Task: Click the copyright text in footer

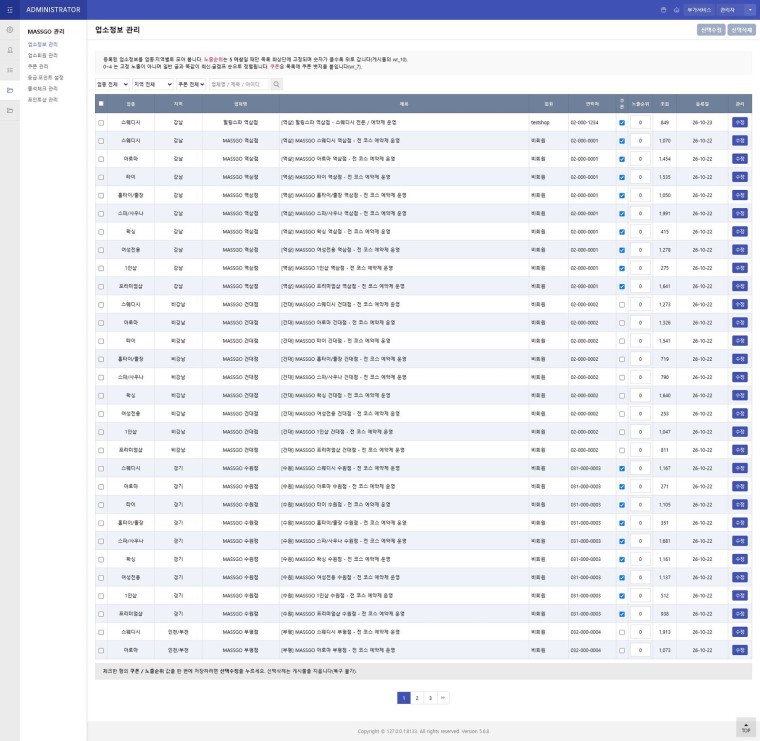Action: coord(423,731)
